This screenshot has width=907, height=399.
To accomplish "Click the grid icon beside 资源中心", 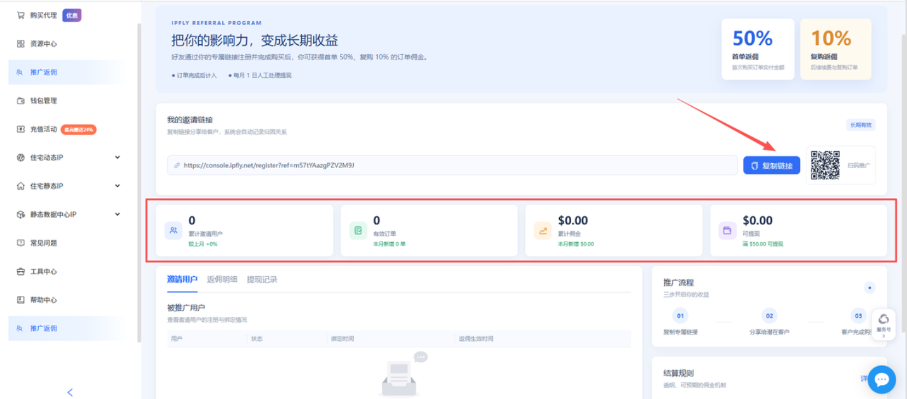I will (20, 44).
